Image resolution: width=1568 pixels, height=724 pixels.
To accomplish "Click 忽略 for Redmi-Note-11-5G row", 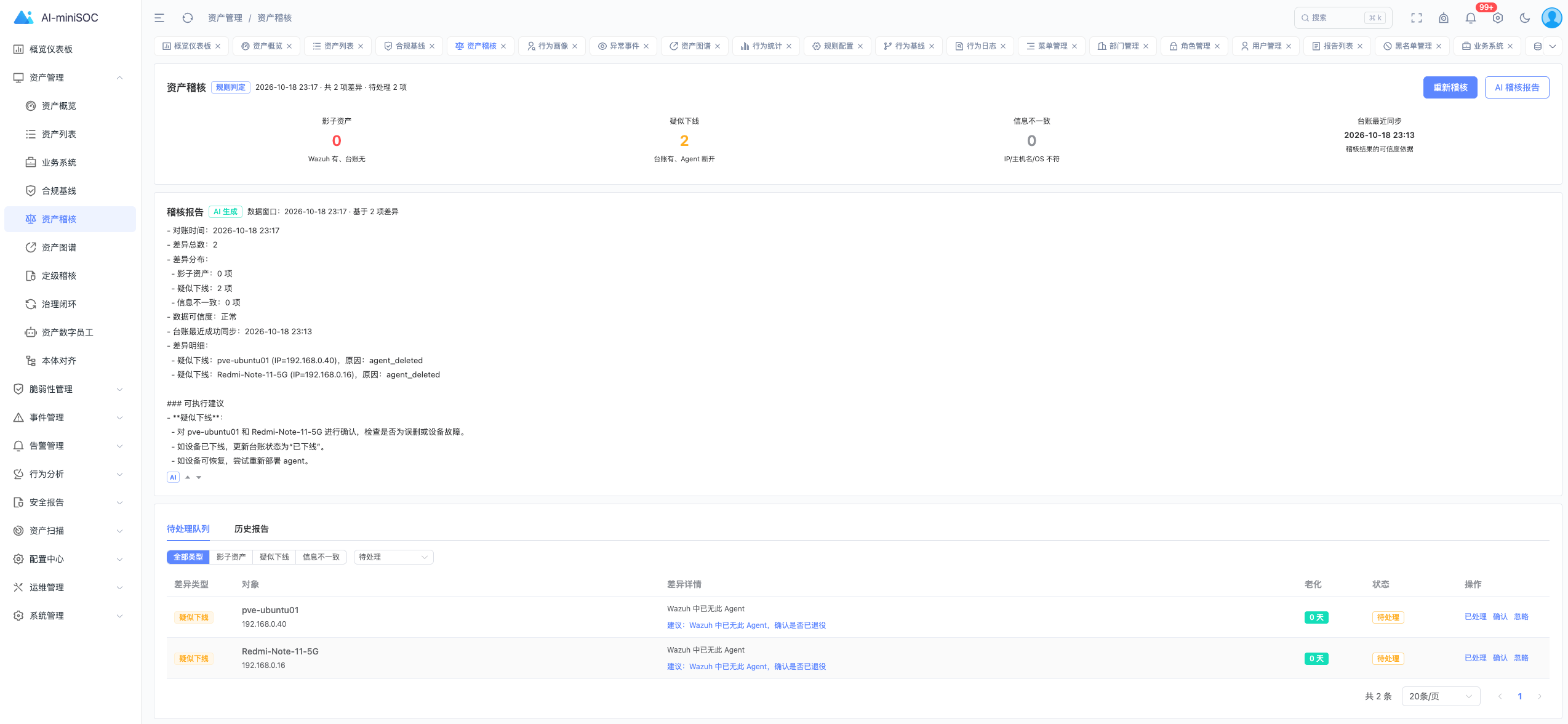I will click(1521, 658).
